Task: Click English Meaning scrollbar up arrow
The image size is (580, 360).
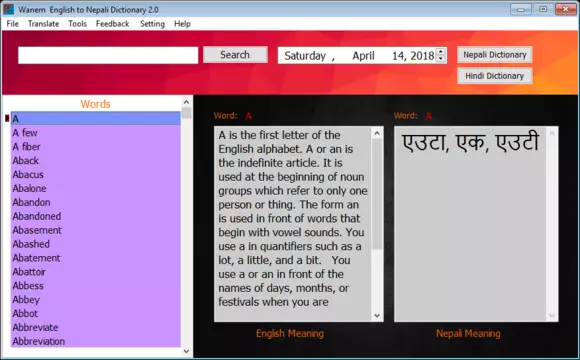Action: [x=377, y=133]
